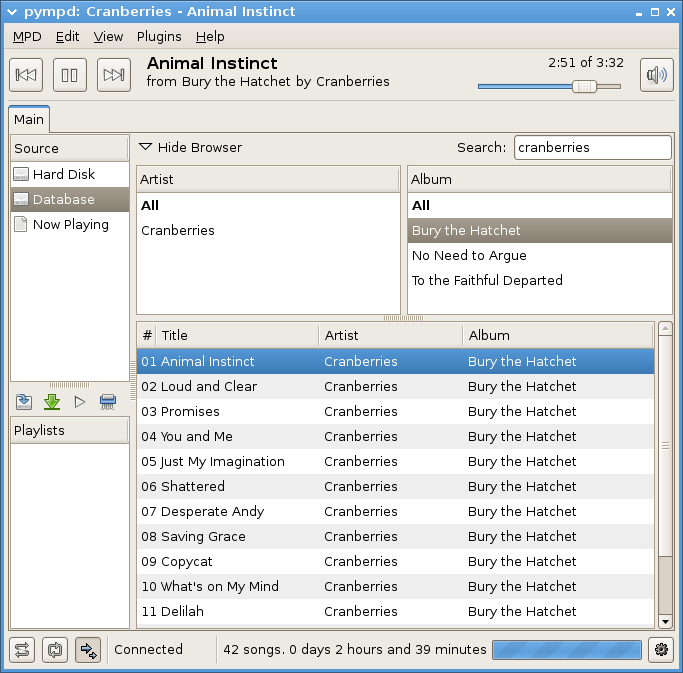Select Bury the Hatchet album

(x=540, y=230)
